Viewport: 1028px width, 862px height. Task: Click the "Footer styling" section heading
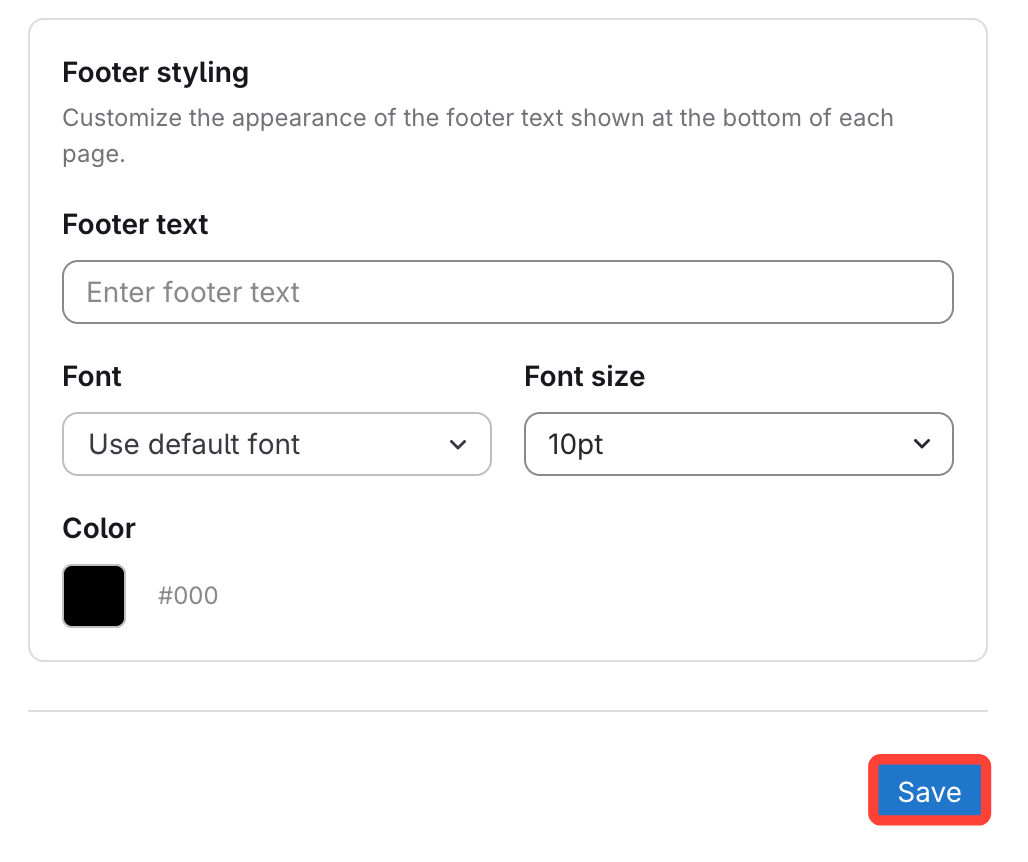coord(155,72)
